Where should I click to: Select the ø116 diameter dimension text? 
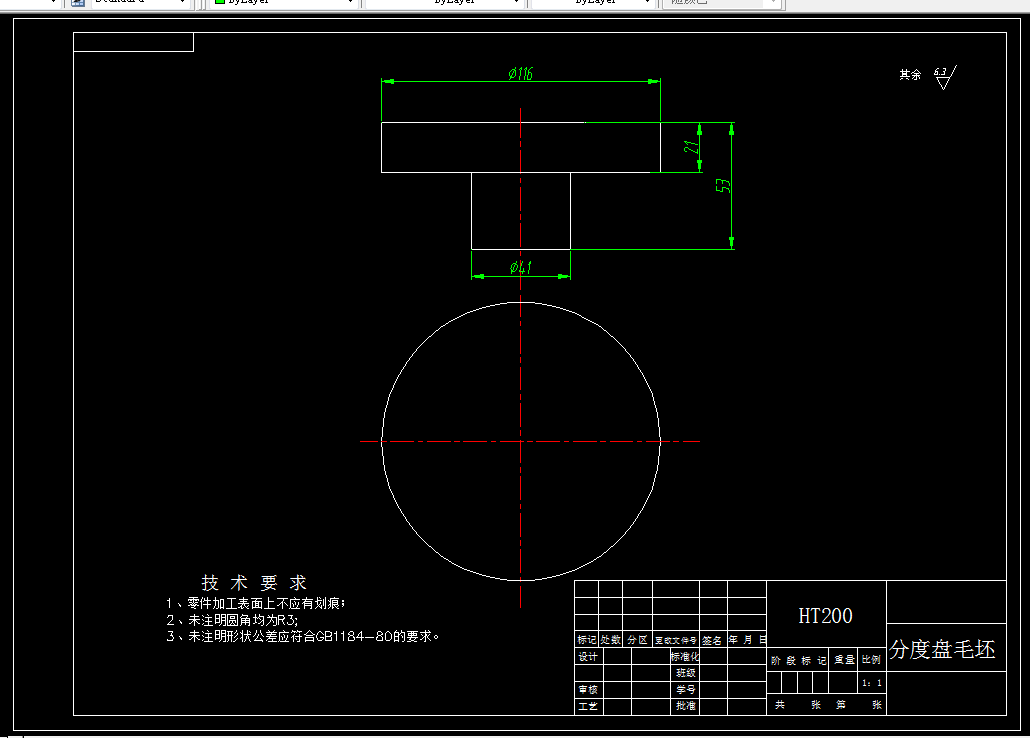click(520, 73)
